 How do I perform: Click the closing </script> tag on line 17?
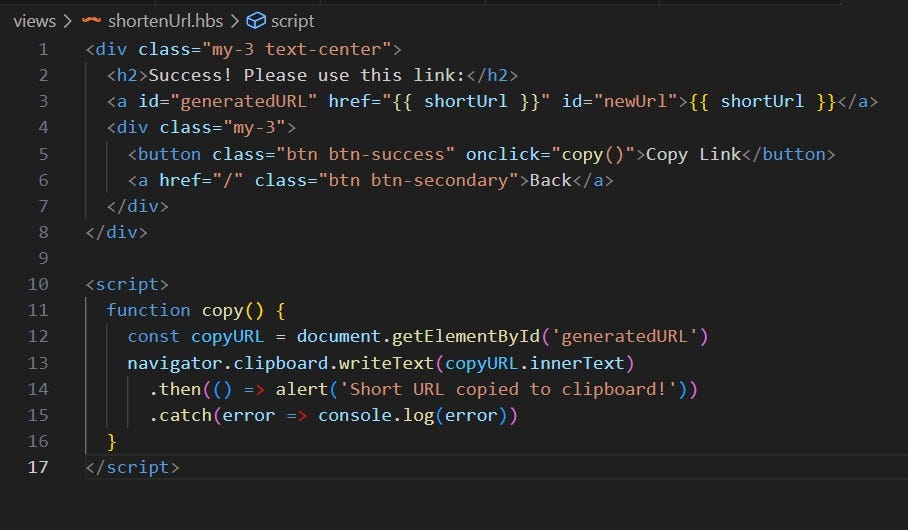(133, 467)
